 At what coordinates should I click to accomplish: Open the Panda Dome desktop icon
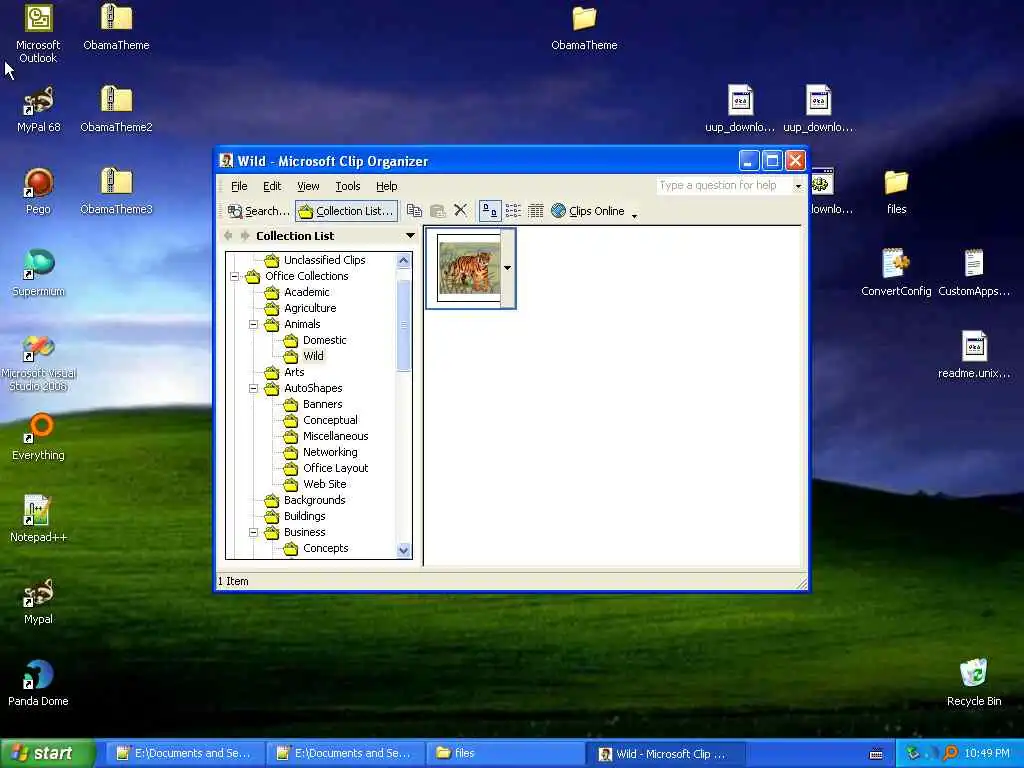coord(38,684)
